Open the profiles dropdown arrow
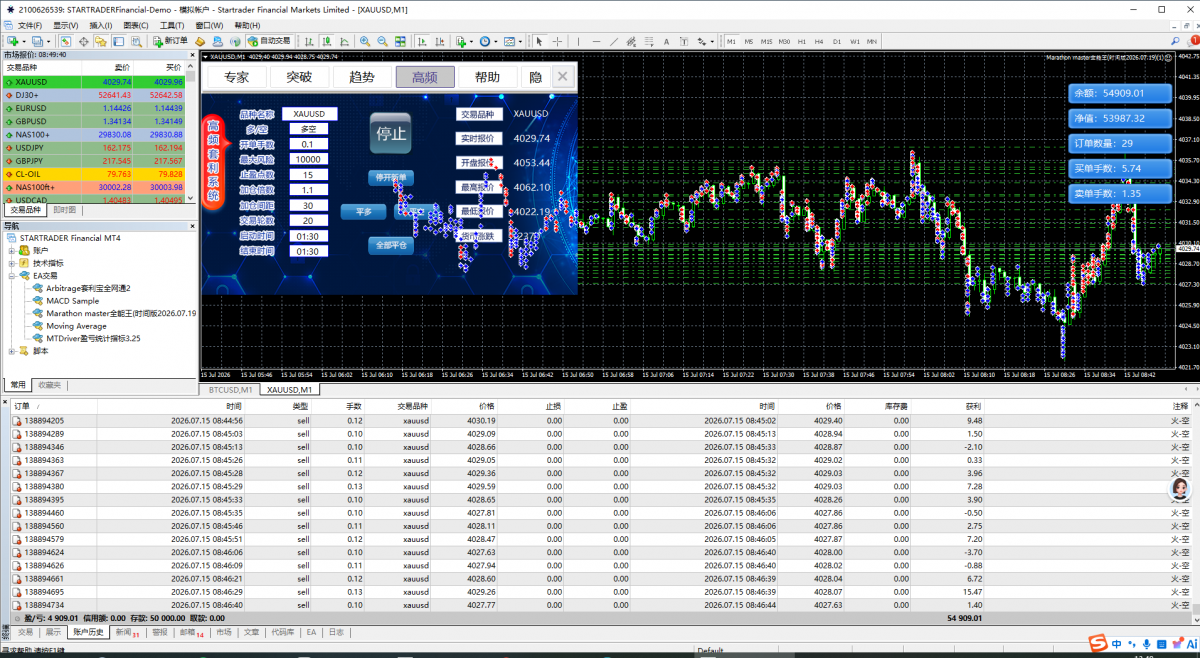Image resolution: width=1200 pixels, height=658 pixels. pos(49,41)
